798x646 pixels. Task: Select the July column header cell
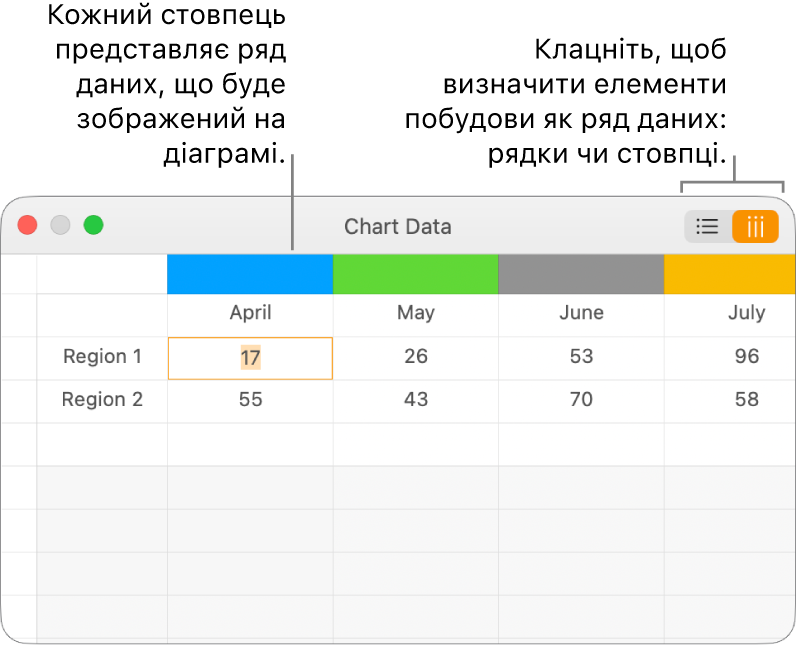pyautogui.click(x=746, y=313)
